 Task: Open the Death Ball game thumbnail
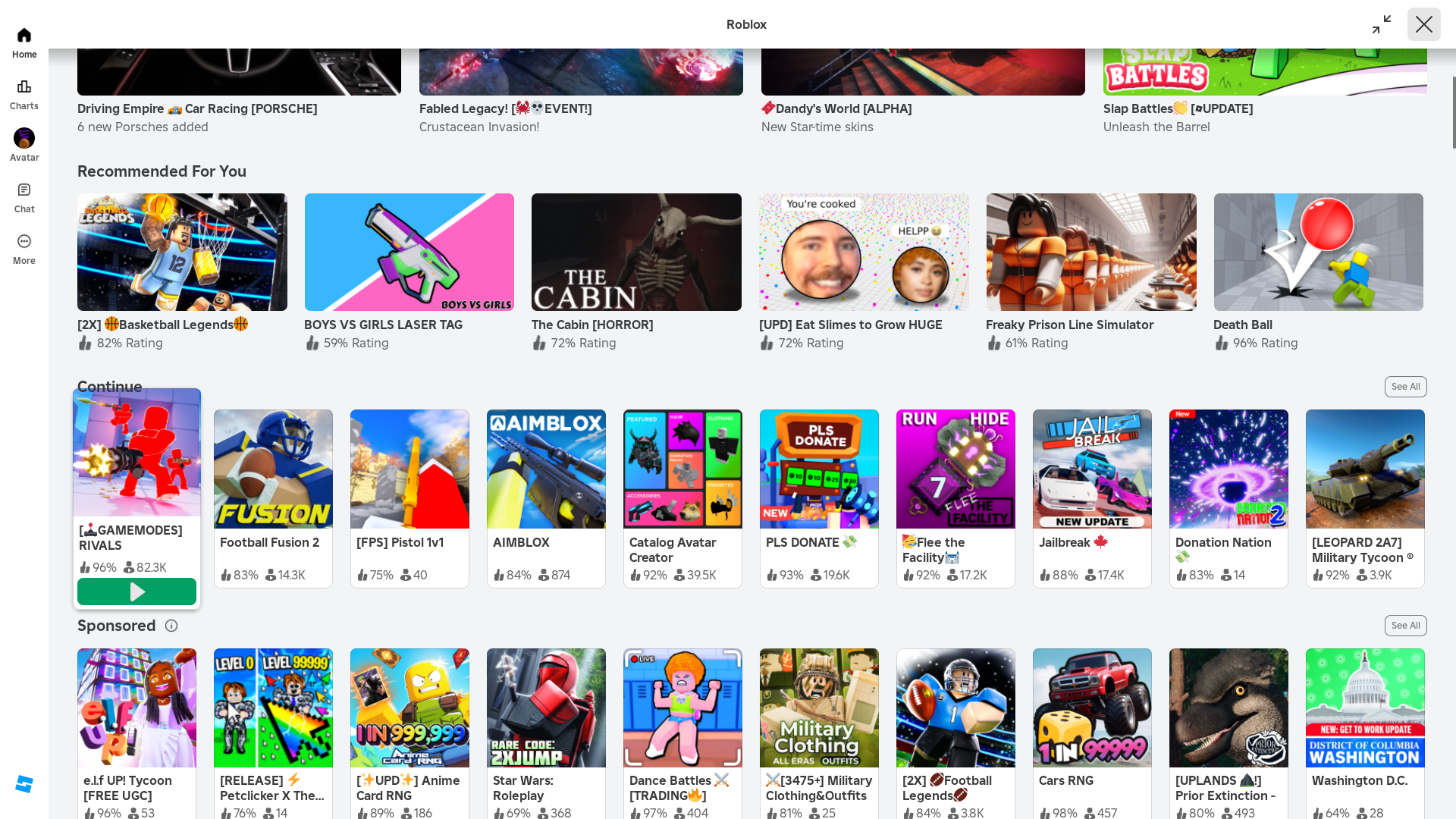coord(1317,252)
